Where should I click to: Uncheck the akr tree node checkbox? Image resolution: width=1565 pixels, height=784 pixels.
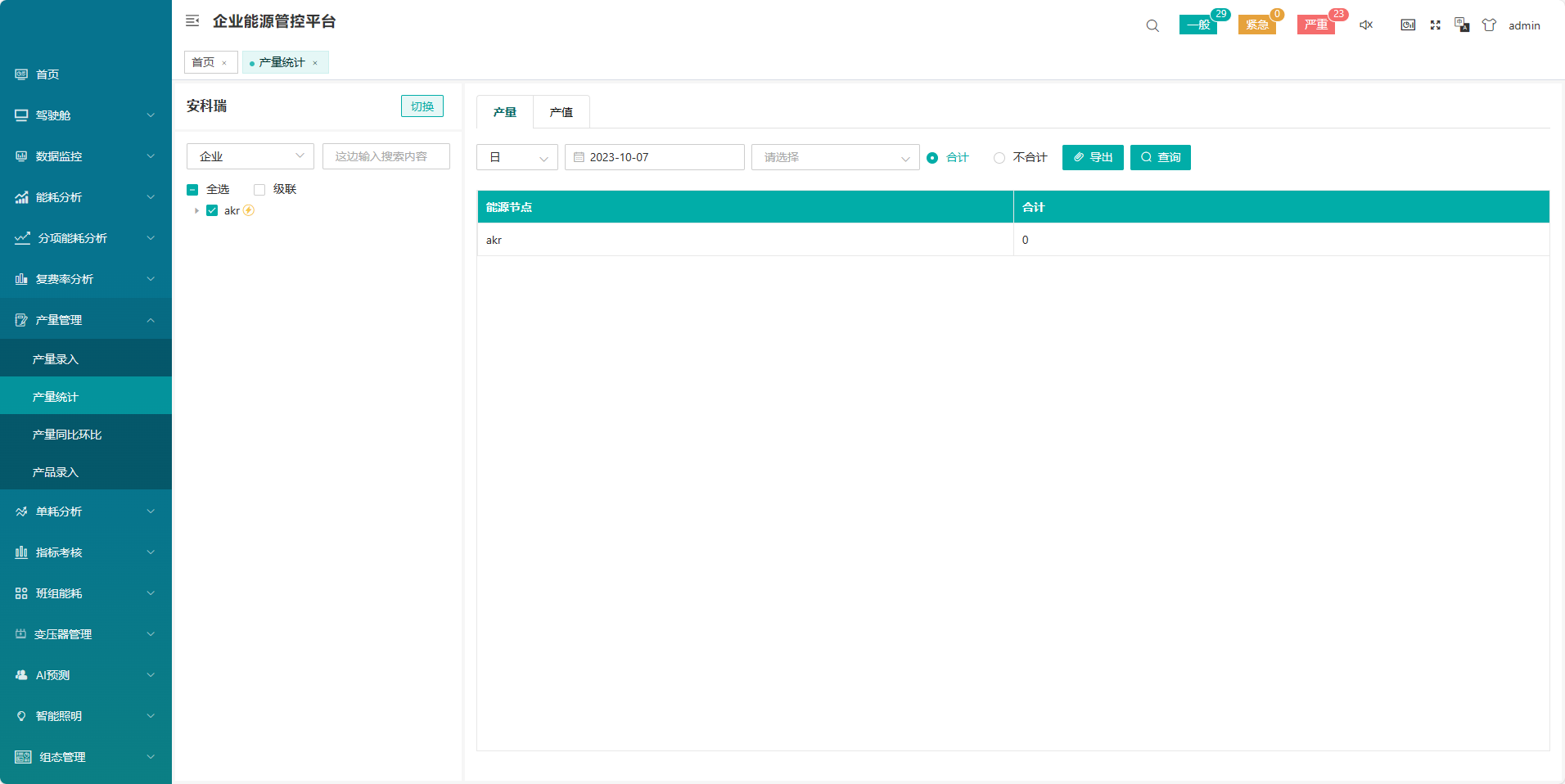(x=212, y=211)
